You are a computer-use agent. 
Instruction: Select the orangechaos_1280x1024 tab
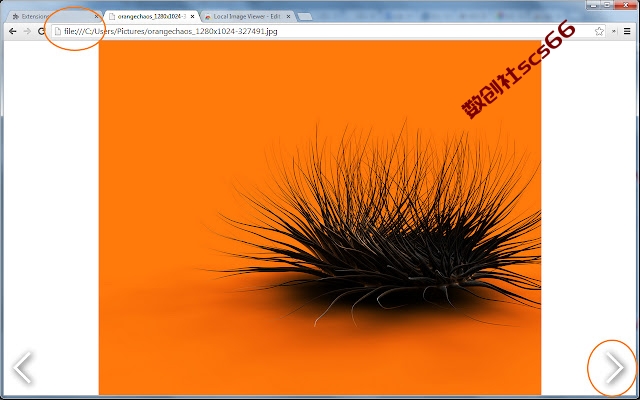coord(152,17)
